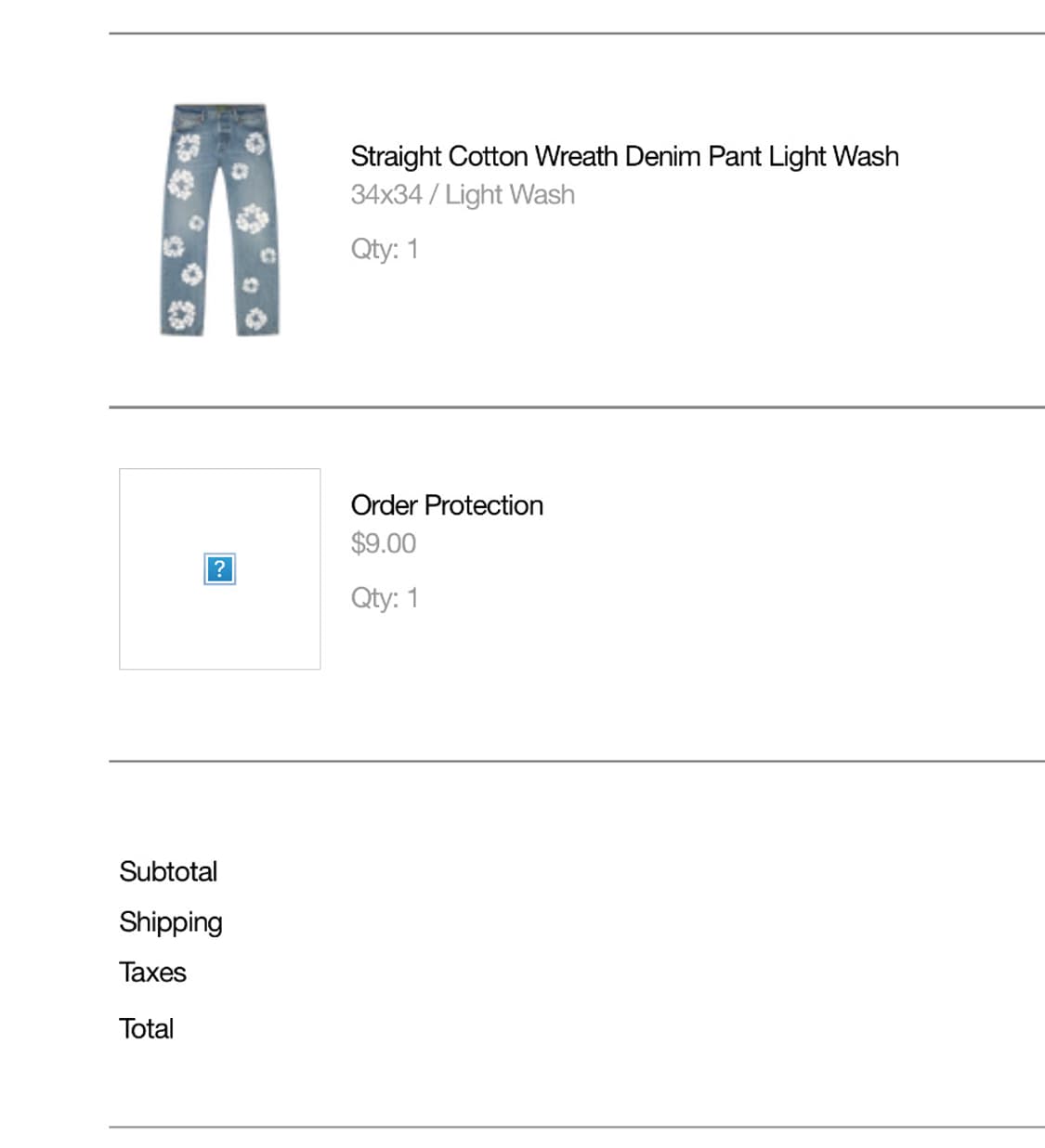Open the Order Protection item title
This screenshot has height=1148, width=1045.
pyautogui.click(x=447, y=505)
